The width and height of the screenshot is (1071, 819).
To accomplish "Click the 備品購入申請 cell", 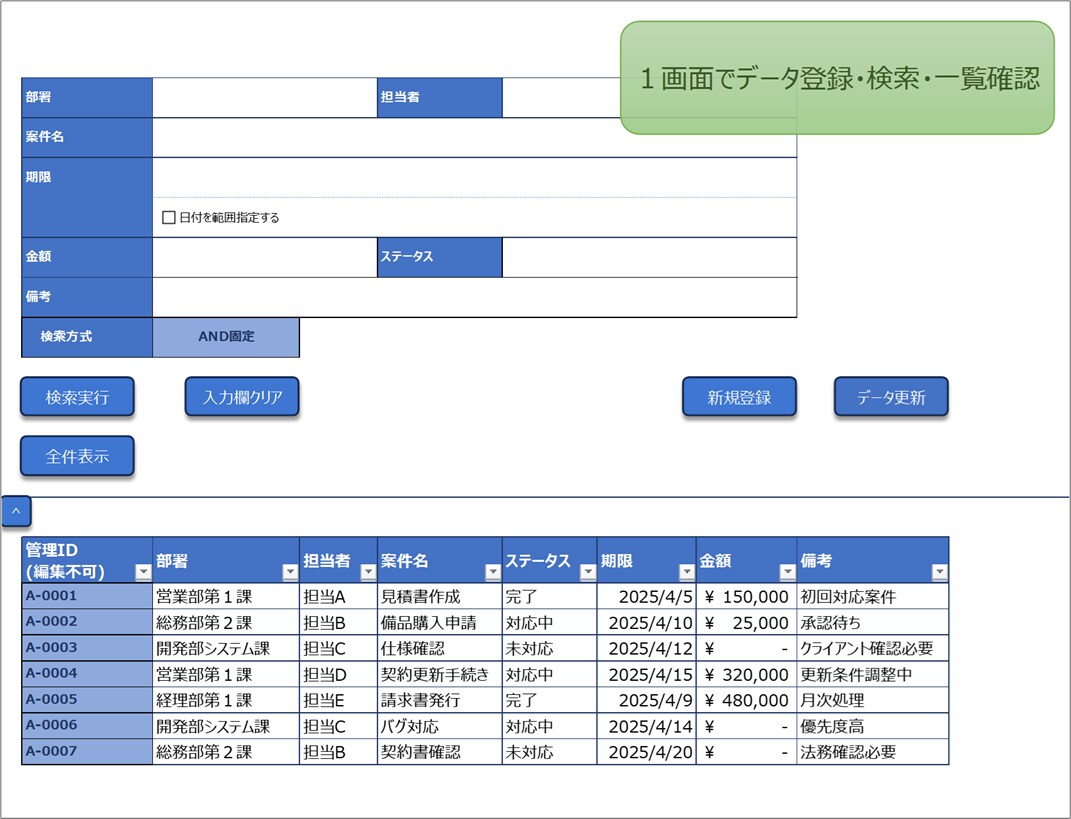I will coord(440,622).
